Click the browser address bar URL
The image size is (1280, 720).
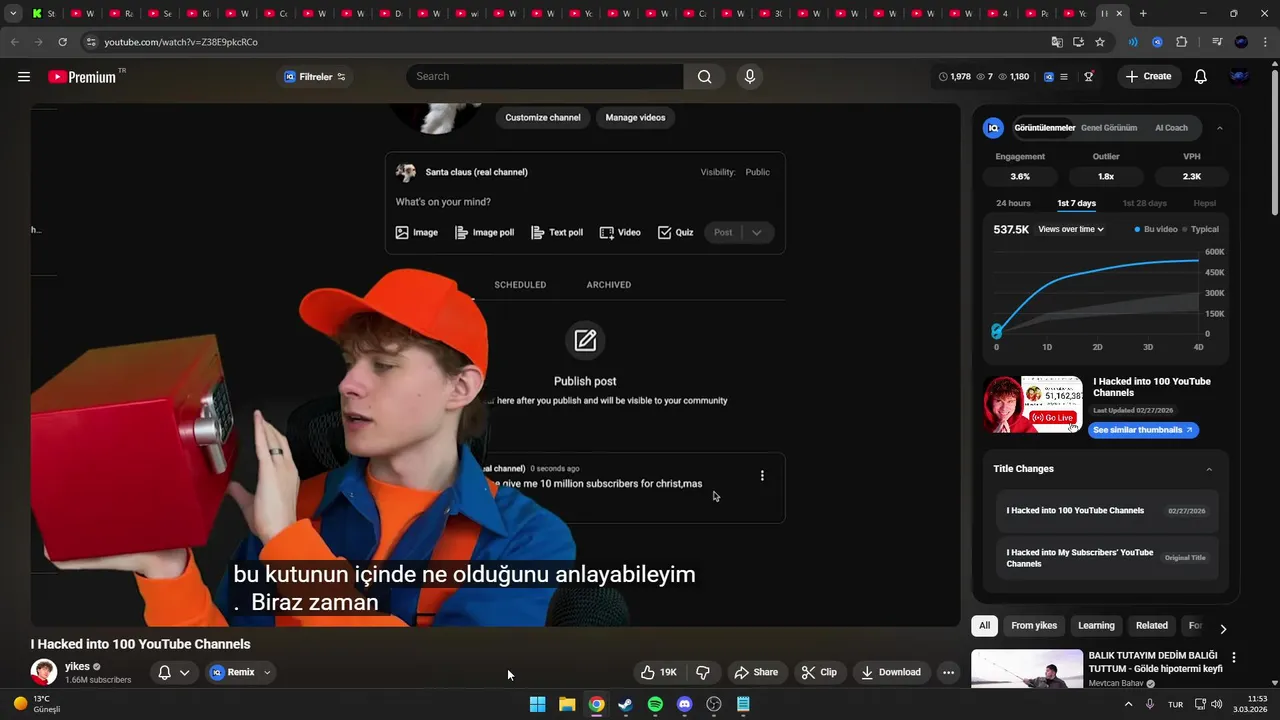click(181, 42)
